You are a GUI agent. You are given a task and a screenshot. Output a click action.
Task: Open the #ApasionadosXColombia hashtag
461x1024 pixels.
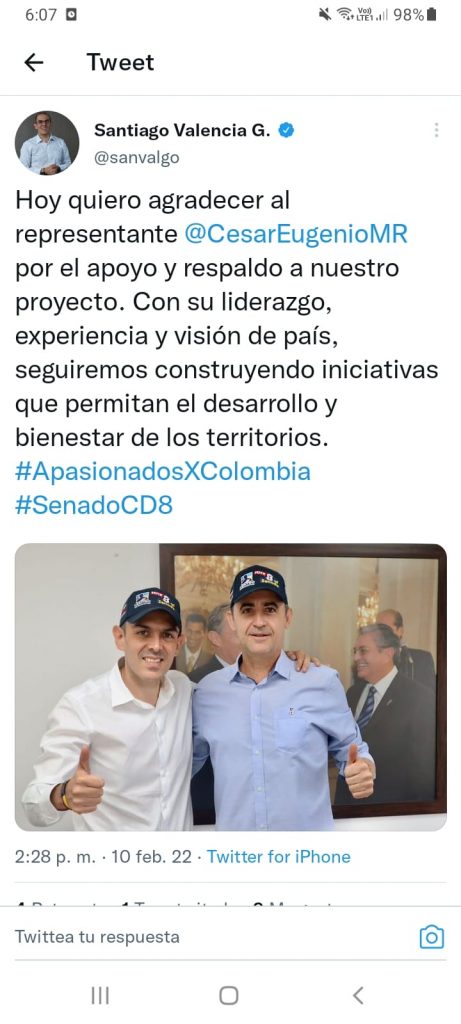[163, 472]
